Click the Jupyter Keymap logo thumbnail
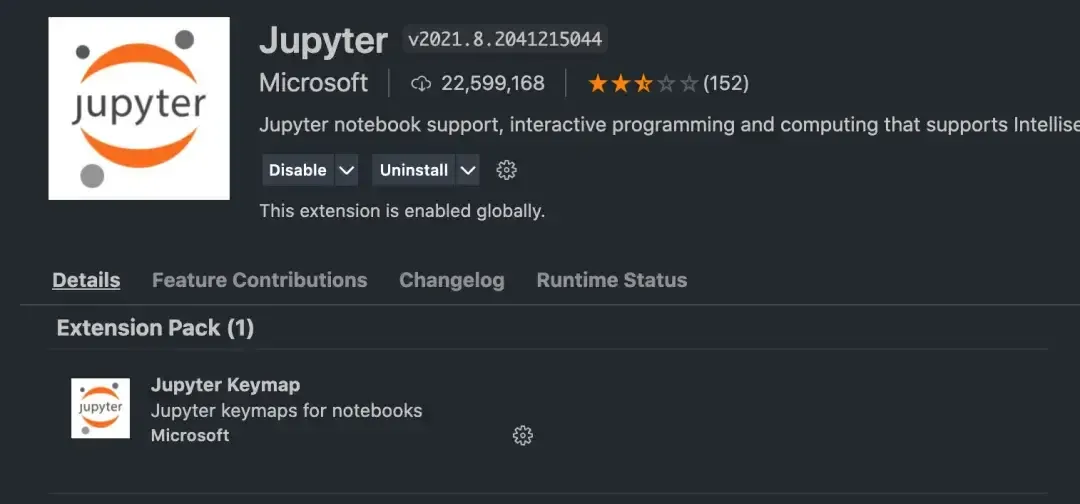The width and height of the screenshot is (1080, 504). click(100, 408)
